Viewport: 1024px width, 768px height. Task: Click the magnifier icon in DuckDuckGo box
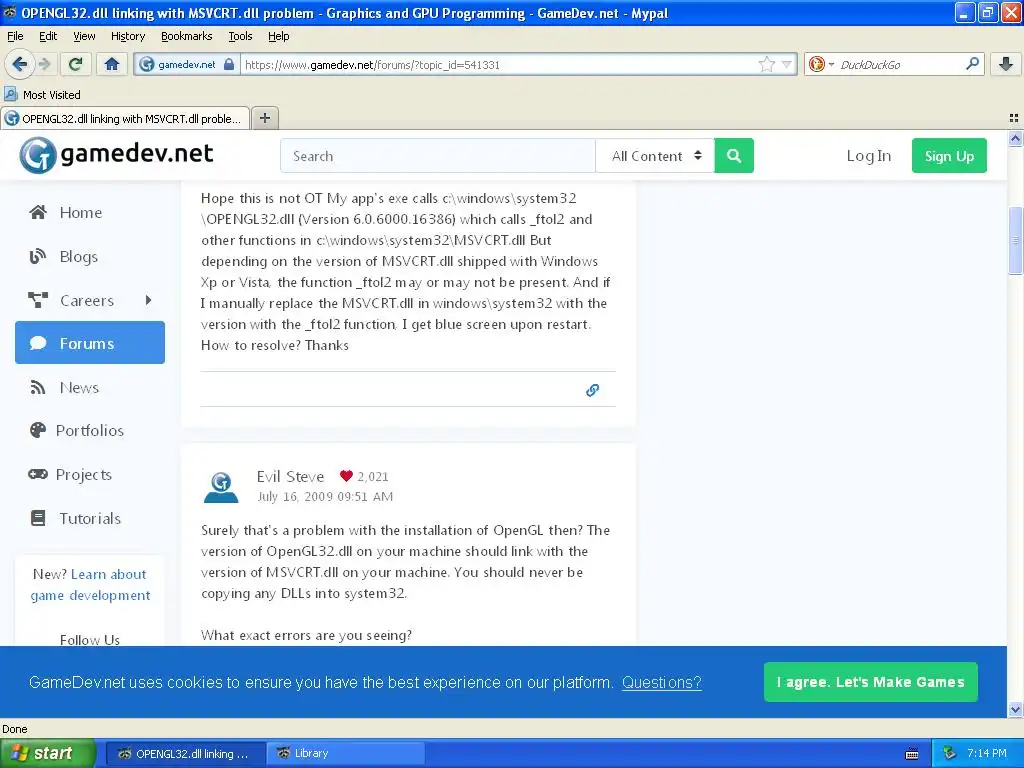pyautogui.click(x=972, y=64)
